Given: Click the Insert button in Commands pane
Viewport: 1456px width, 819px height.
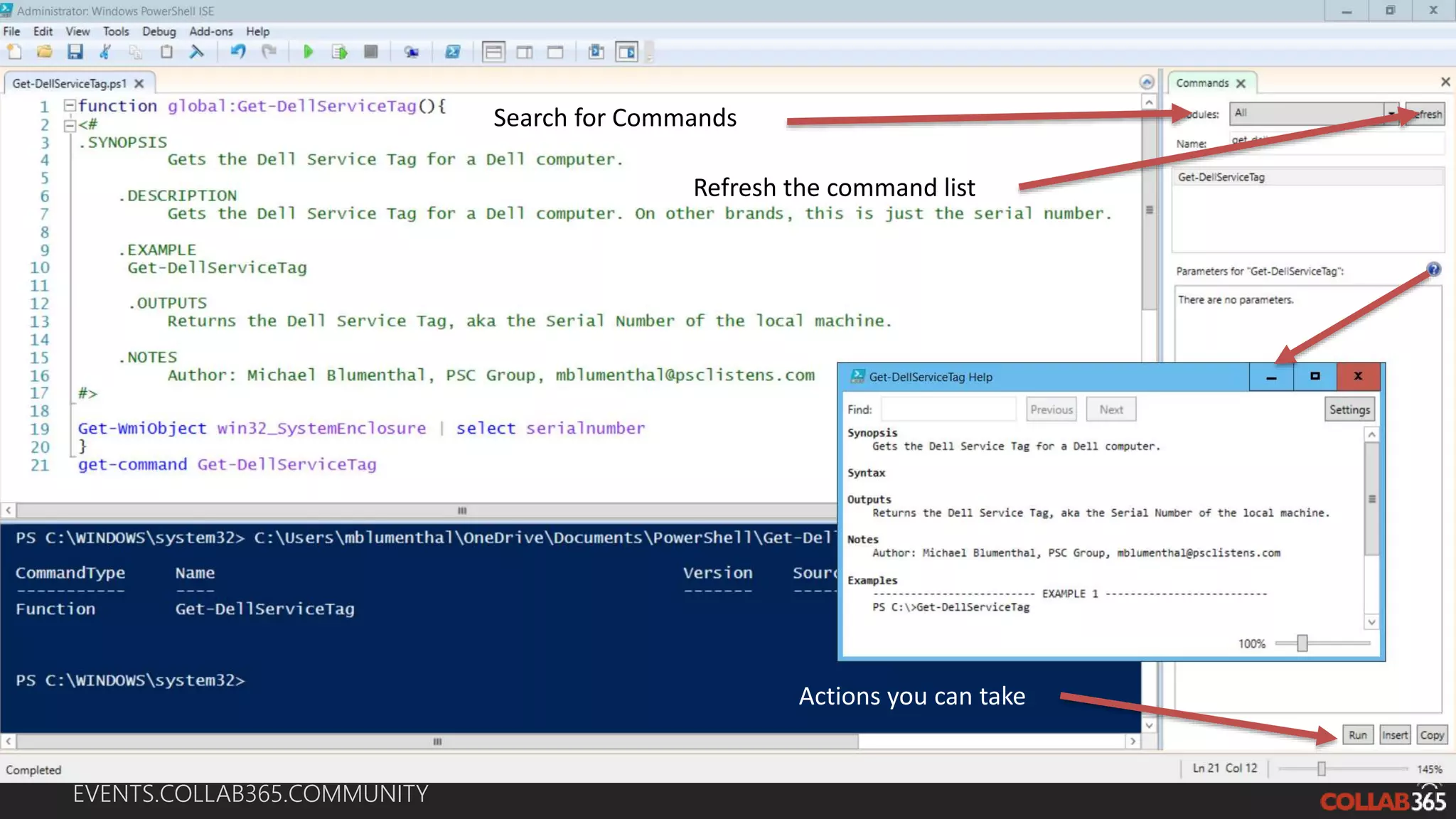Looking at the screenshot, I should coord(1395,735).
